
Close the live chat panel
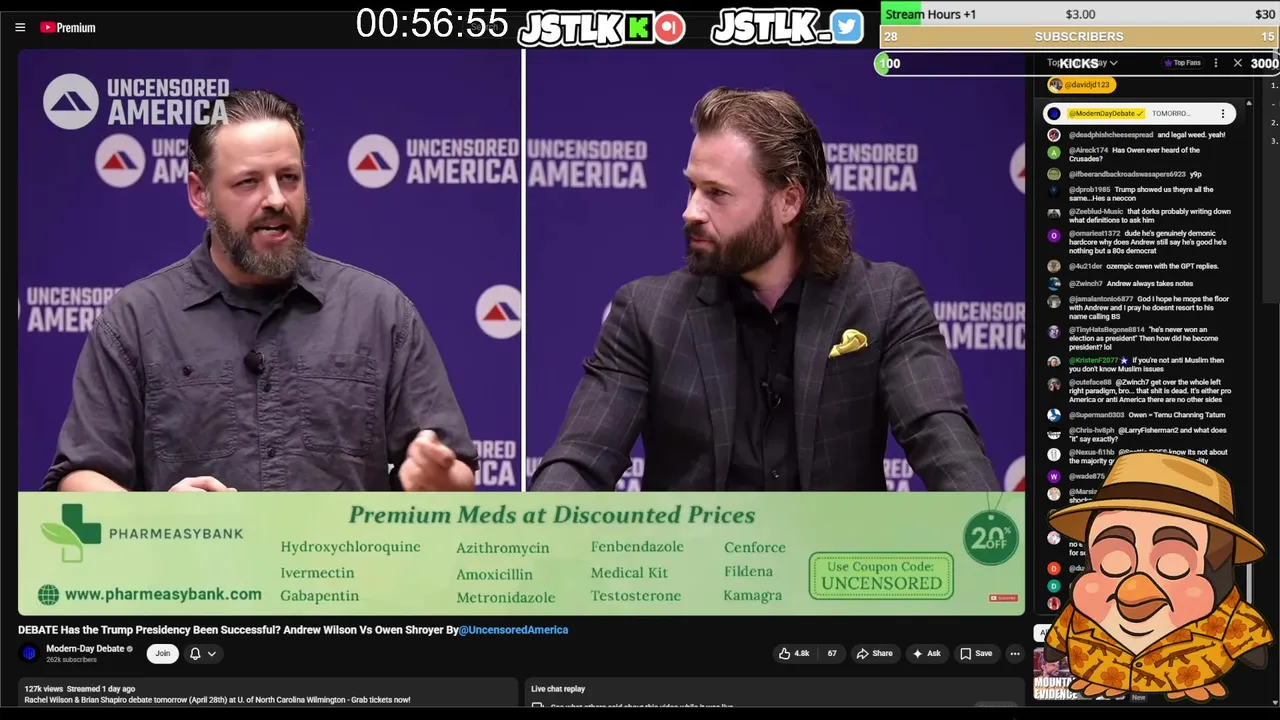(x=1237, y=63)
